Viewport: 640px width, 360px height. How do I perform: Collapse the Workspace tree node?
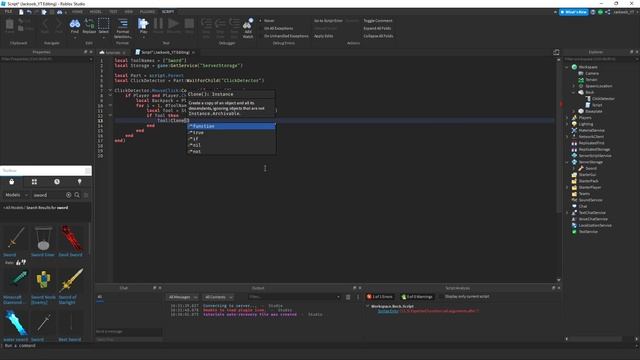pos(567,67)
